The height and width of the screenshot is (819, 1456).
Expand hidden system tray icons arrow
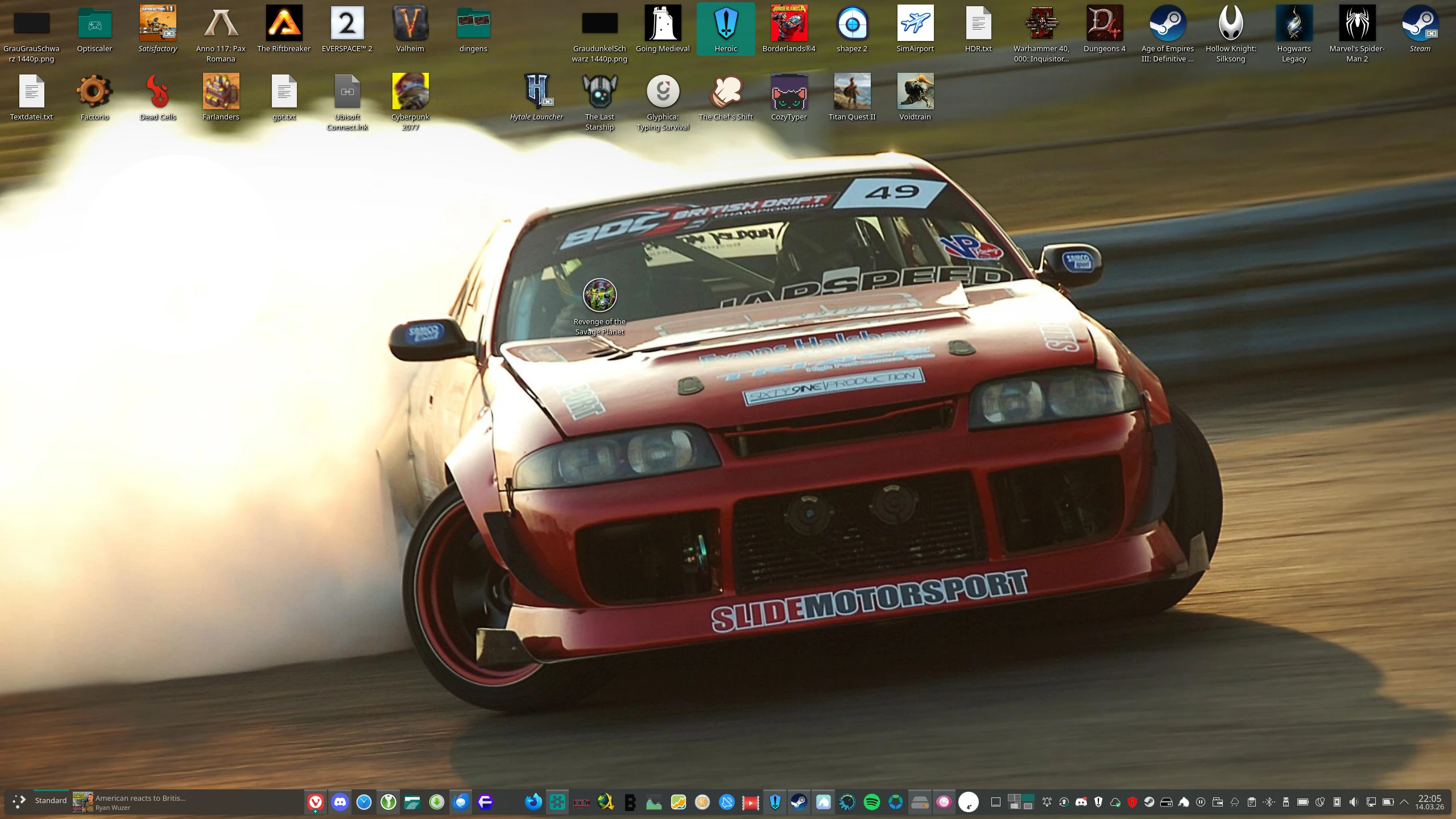pos(1404,802)
